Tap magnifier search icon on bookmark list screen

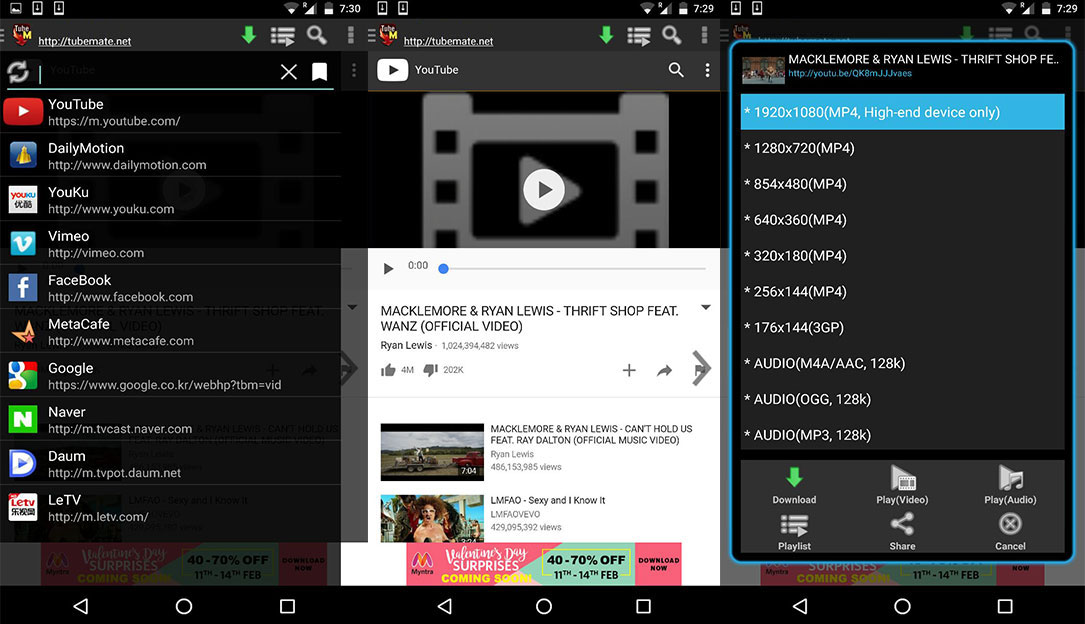click(x=317, y=35)
